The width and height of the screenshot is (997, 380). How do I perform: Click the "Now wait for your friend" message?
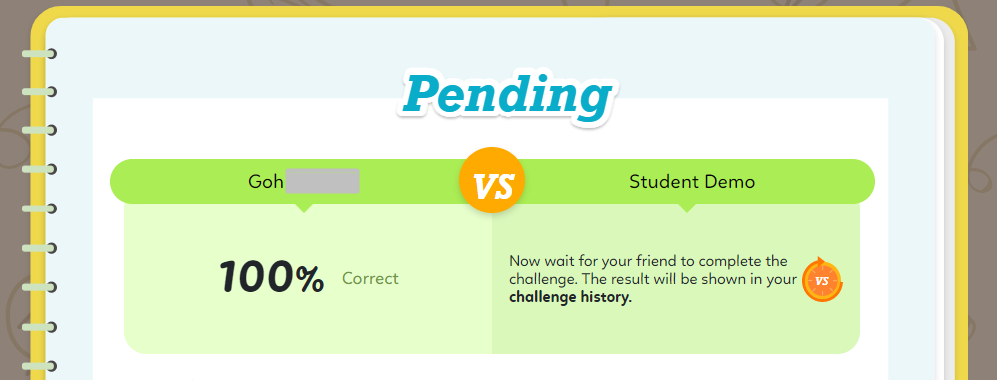tap(648, 261)
